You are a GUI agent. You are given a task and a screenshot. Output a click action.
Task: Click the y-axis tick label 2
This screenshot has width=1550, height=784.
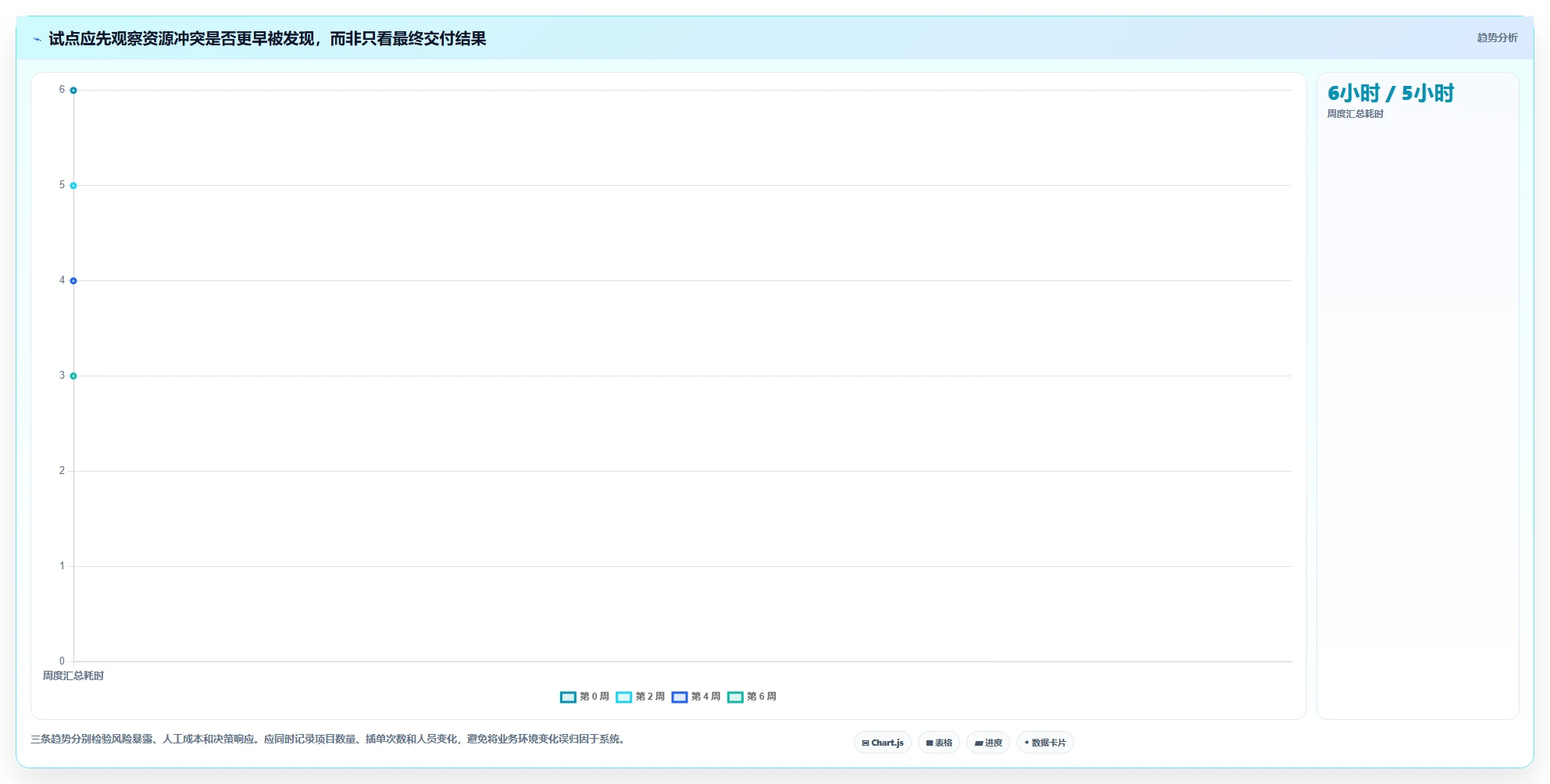pos(62,470)
